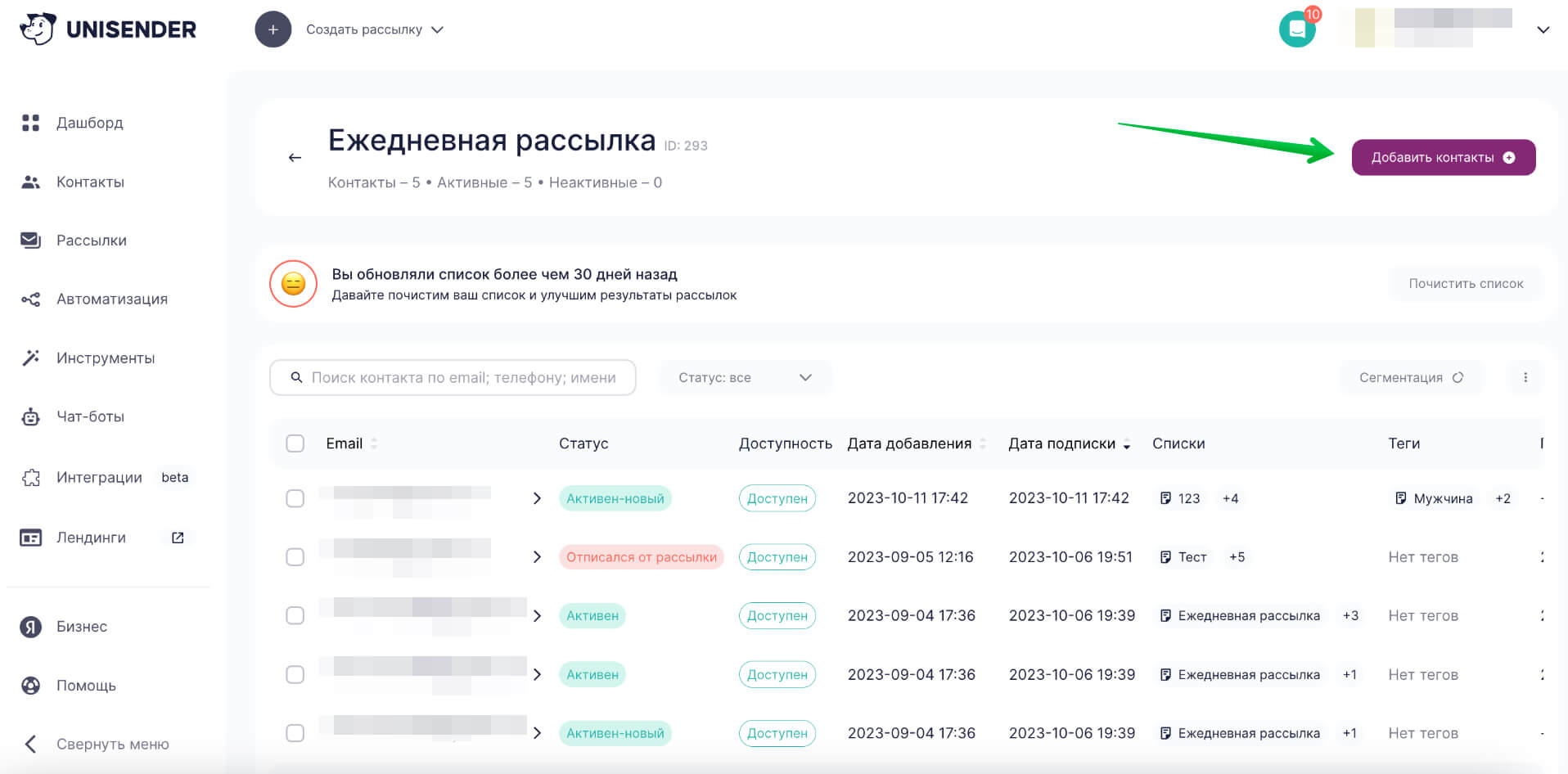Check the first contact row checkbox
This screenshot has width=1568, height=774.
tap(295, 497)
